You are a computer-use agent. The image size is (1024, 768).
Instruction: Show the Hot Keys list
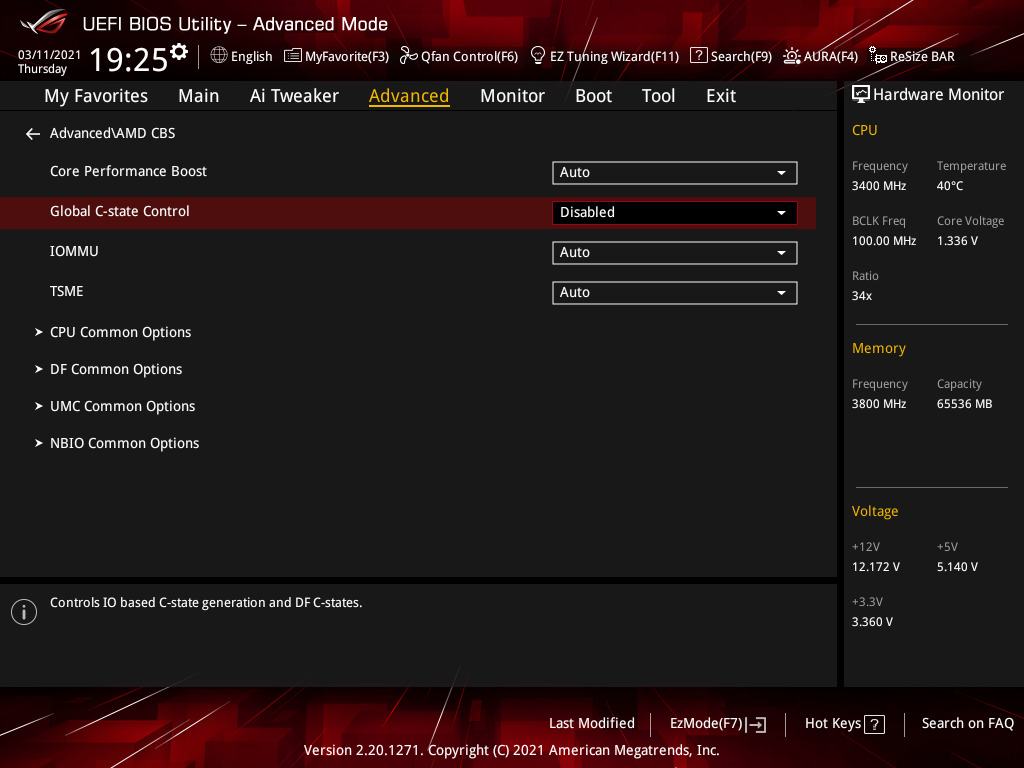(844, 724)
